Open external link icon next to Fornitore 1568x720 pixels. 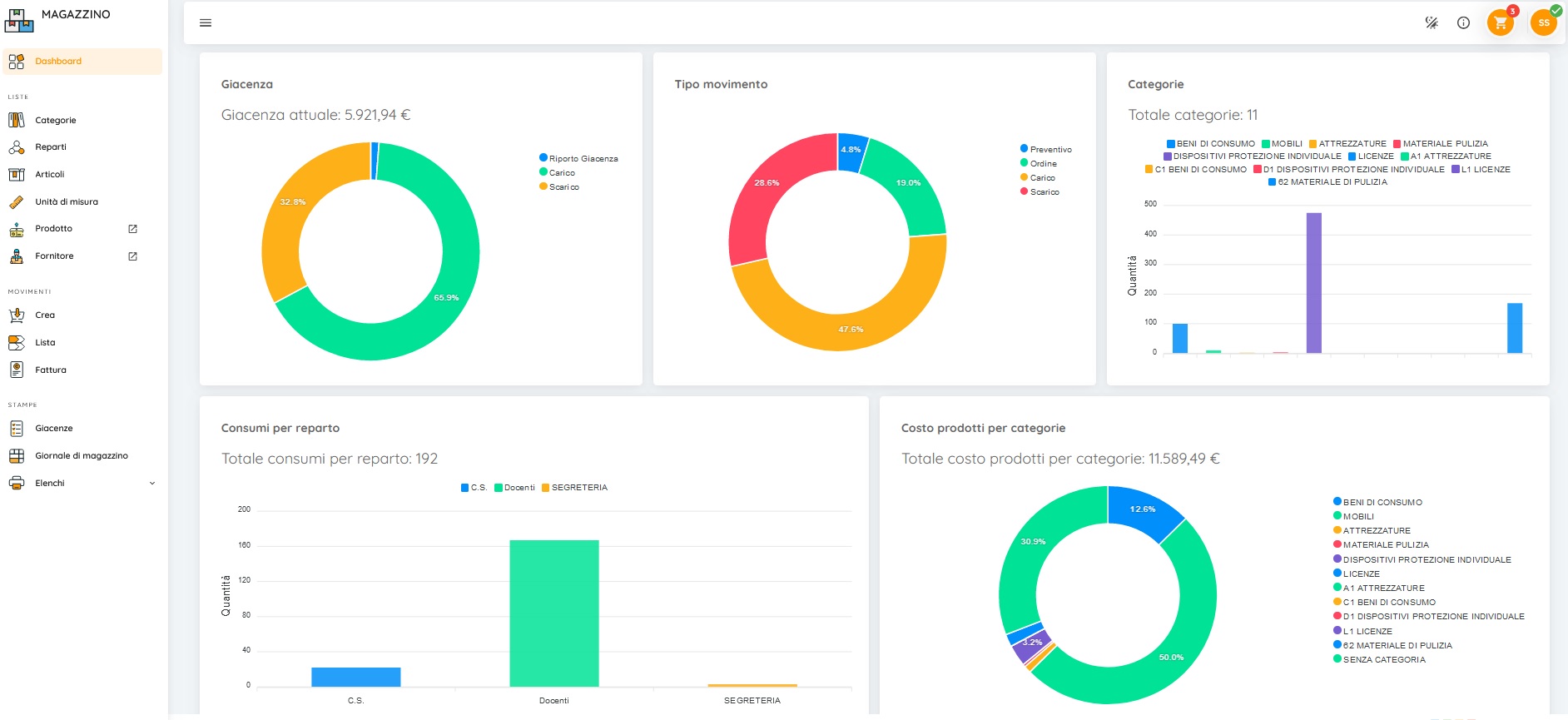click(x=132, y=256)
